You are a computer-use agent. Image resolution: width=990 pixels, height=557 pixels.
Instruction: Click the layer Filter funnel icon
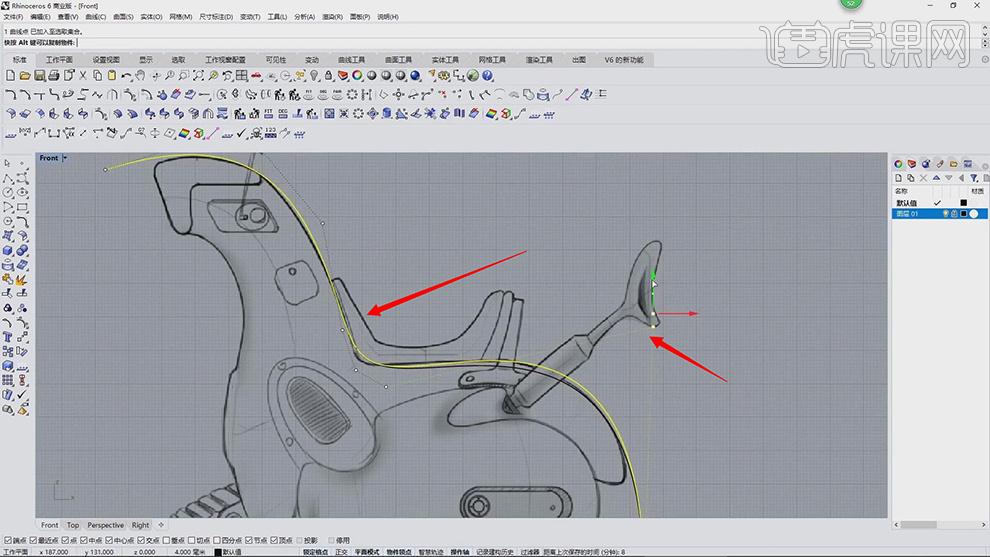974,178
